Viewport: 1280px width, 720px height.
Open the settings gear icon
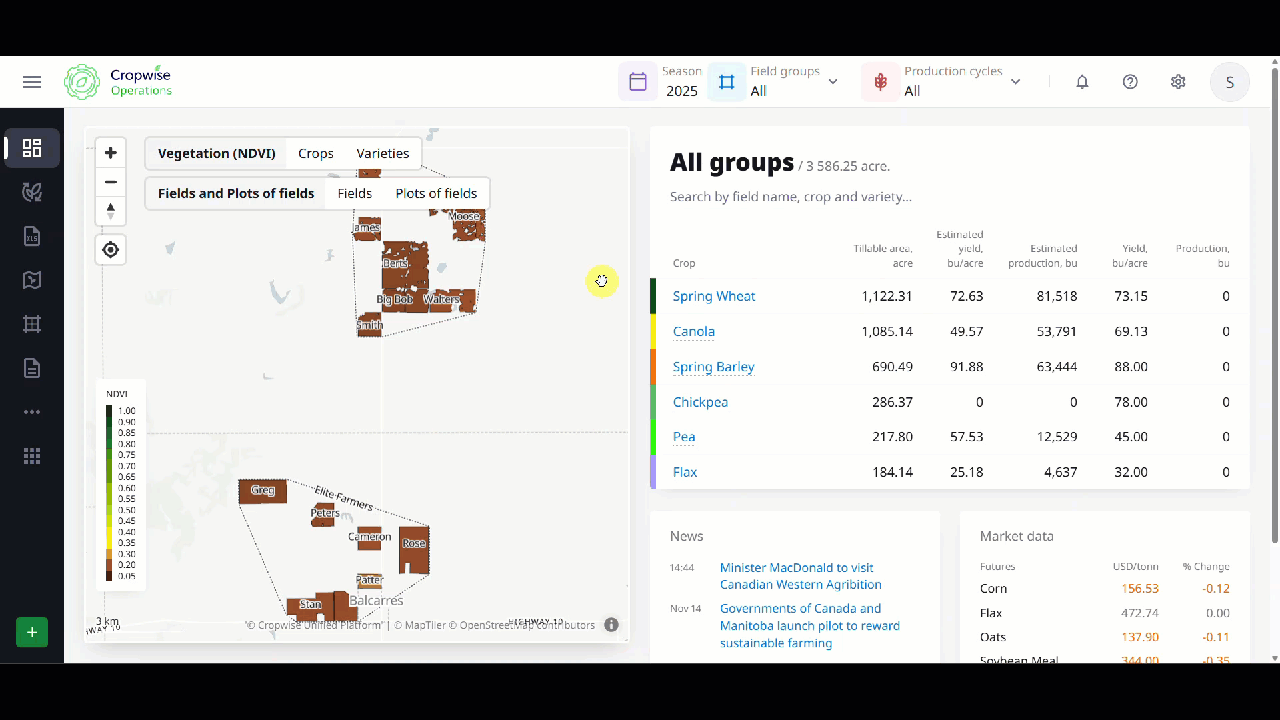pos(1178,82)
